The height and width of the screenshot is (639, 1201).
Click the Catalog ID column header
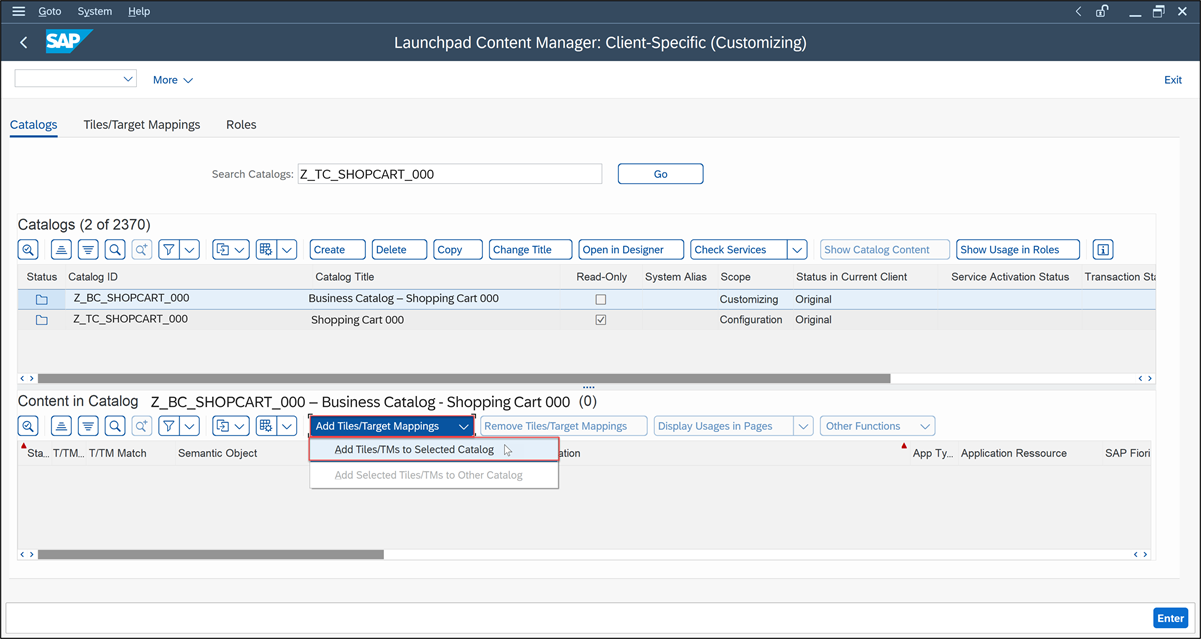click(x=93, y=277)
